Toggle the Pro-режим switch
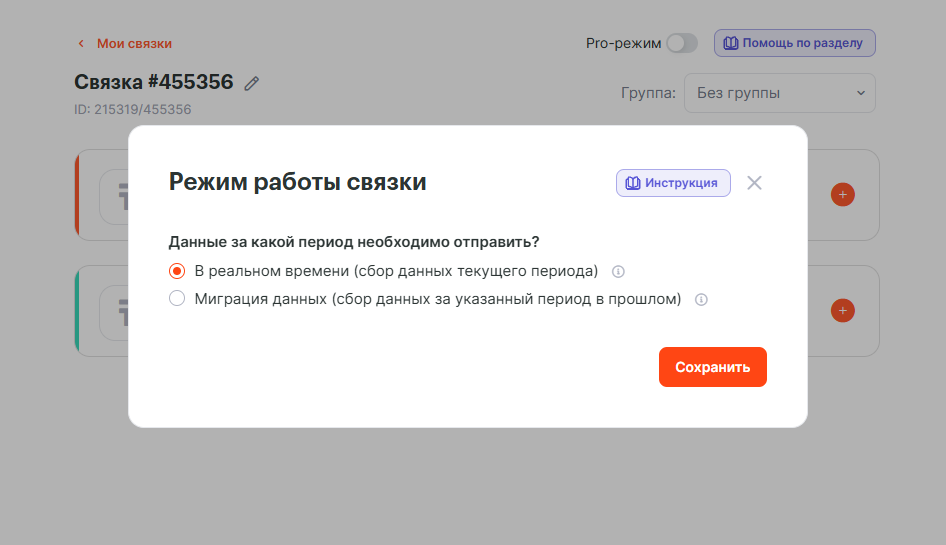946x545 pixels. pyautogui.click(x=681, y=43)
